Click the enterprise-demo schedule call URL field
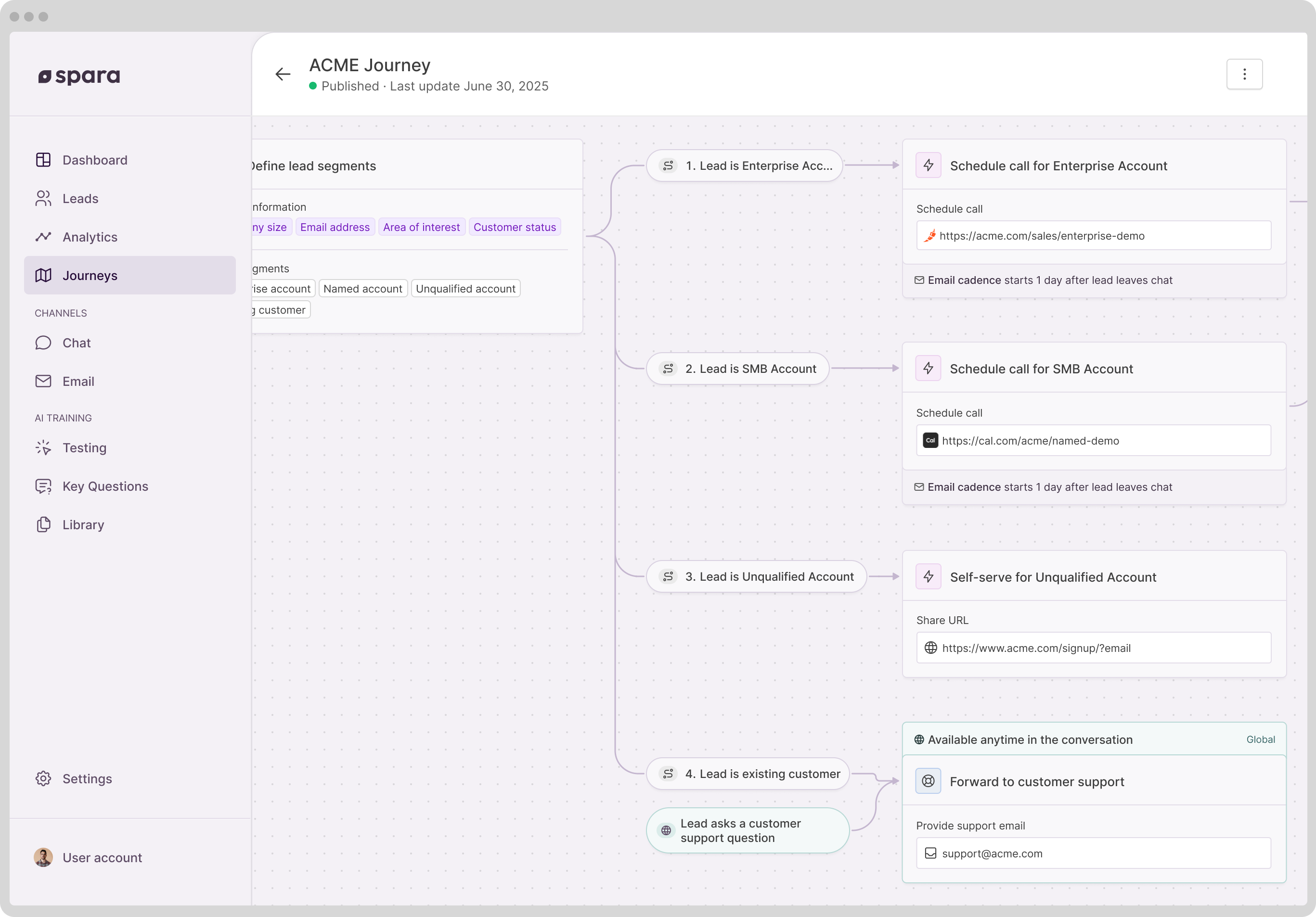This screenshot has width=1316, height=917. (1093, 235)
